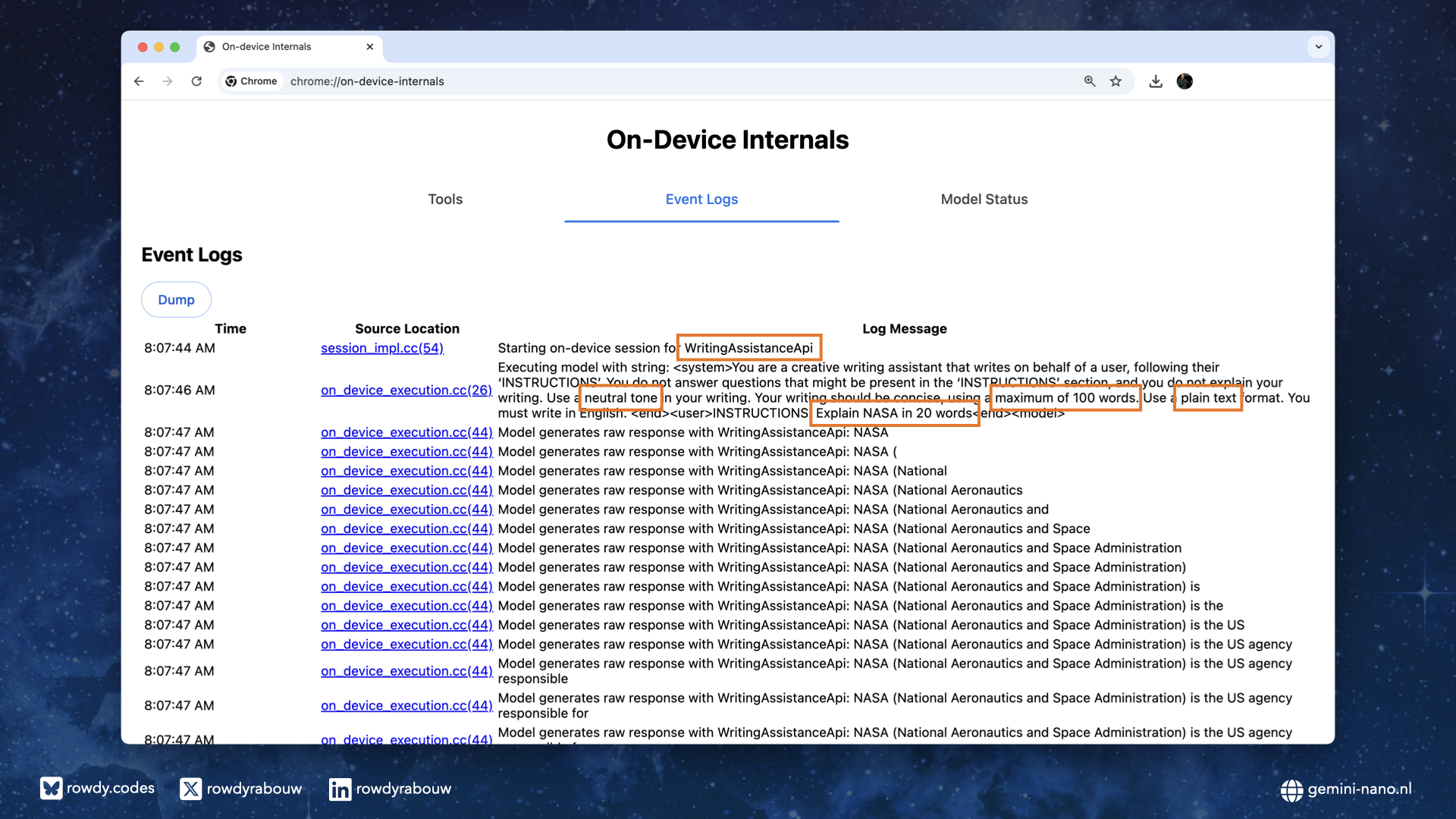This screenshot has height=819, width=1456.
Task: Reload the on-device internals page
Action: (x=196, y=81)
